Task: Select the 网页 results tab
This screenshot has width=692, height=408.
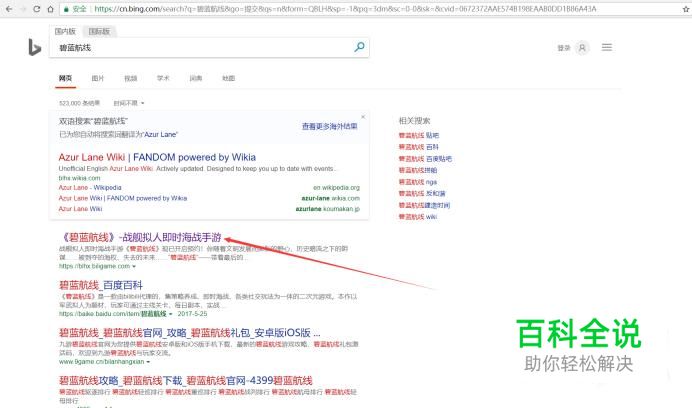Action: click(65, 78)
